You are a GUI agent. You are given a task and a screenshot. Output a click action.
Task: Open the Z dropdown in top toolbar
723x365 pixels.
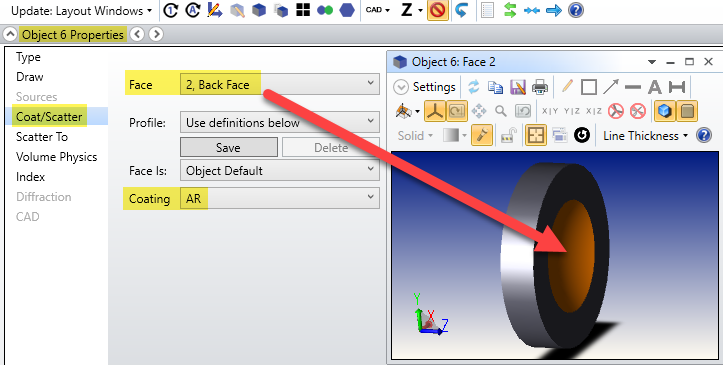pyautogui.click(x=411, y=10)
